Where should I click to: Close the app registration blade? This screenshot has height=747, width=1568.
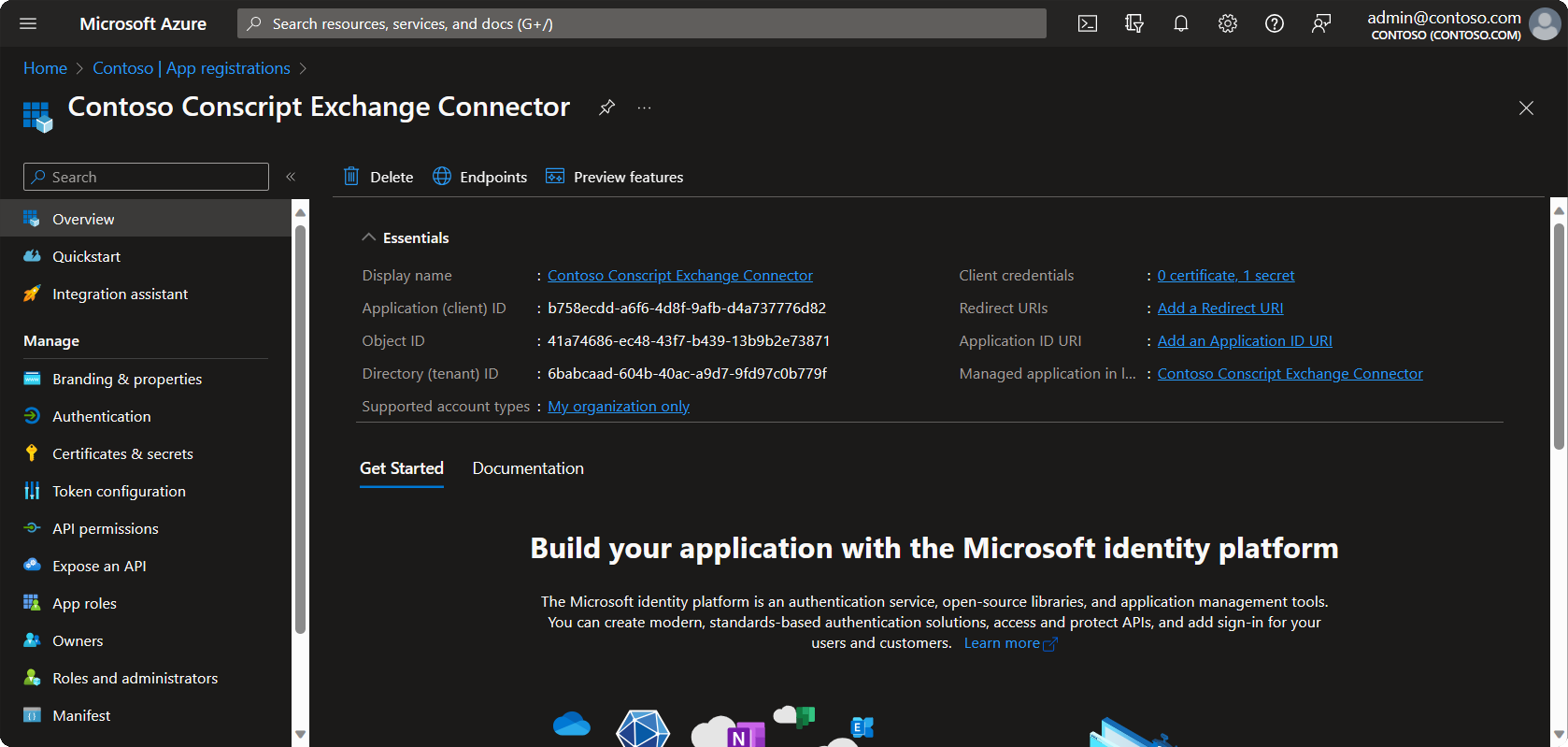click(1526, 108)
